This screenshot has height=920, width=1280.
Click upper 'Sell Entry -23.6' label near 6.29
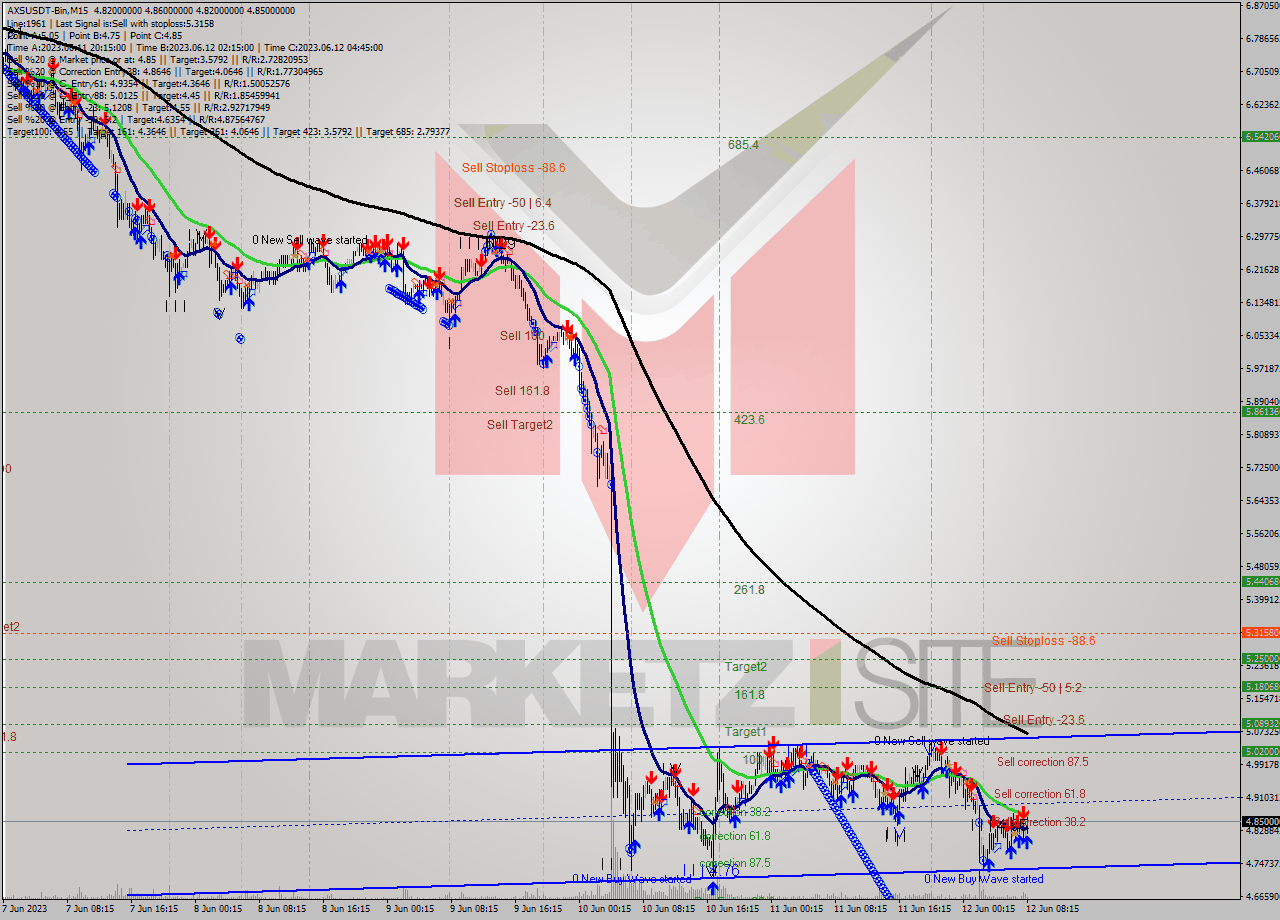[x=514, y=226]
